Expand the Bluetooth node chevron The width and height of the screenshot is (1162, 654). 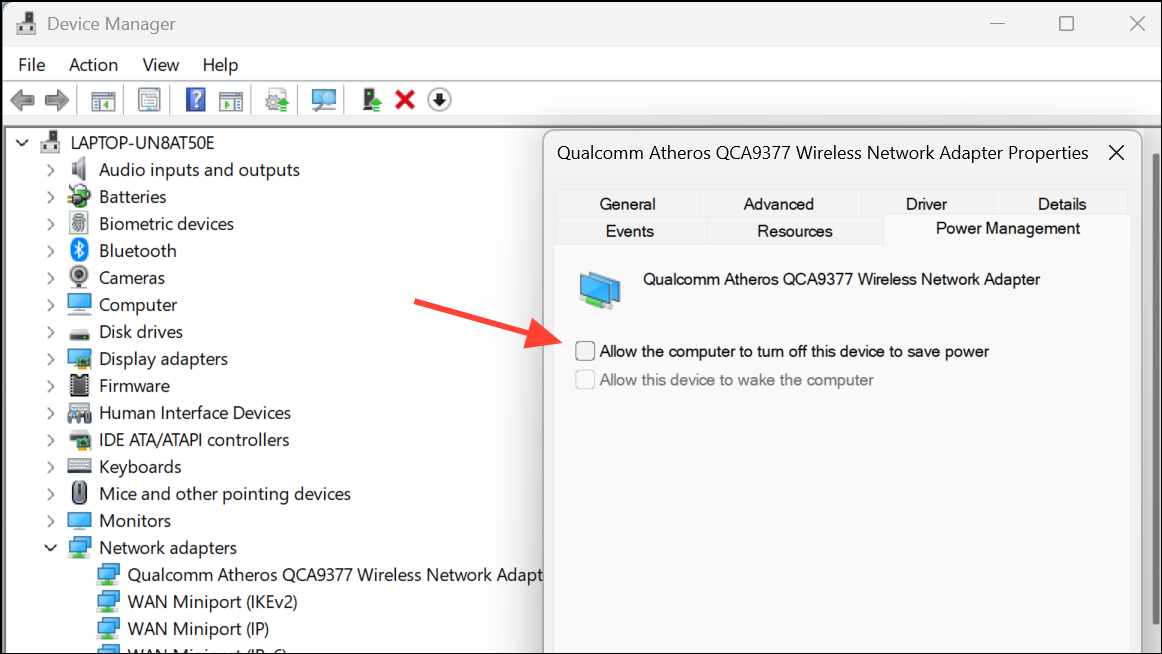[50, 251]
